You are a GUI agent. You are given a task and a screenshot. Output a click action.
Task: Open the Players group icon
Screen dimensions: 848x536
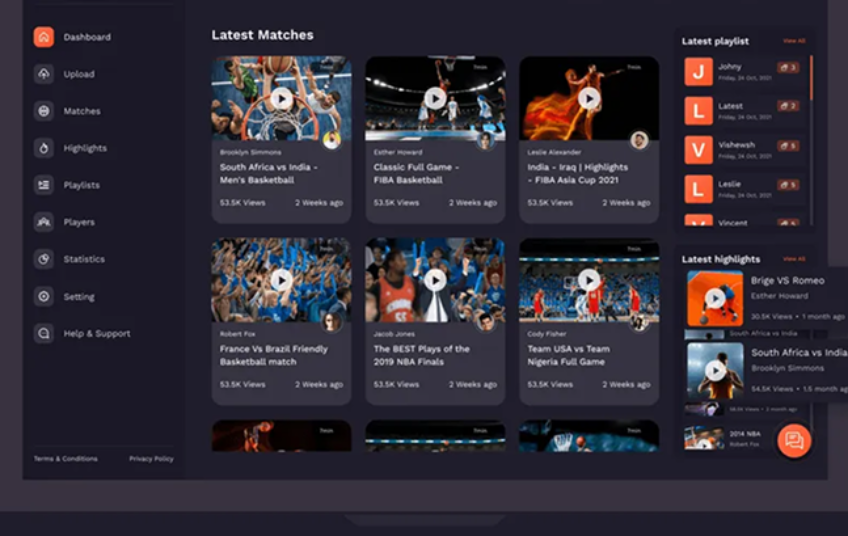(x=44, y=222)
